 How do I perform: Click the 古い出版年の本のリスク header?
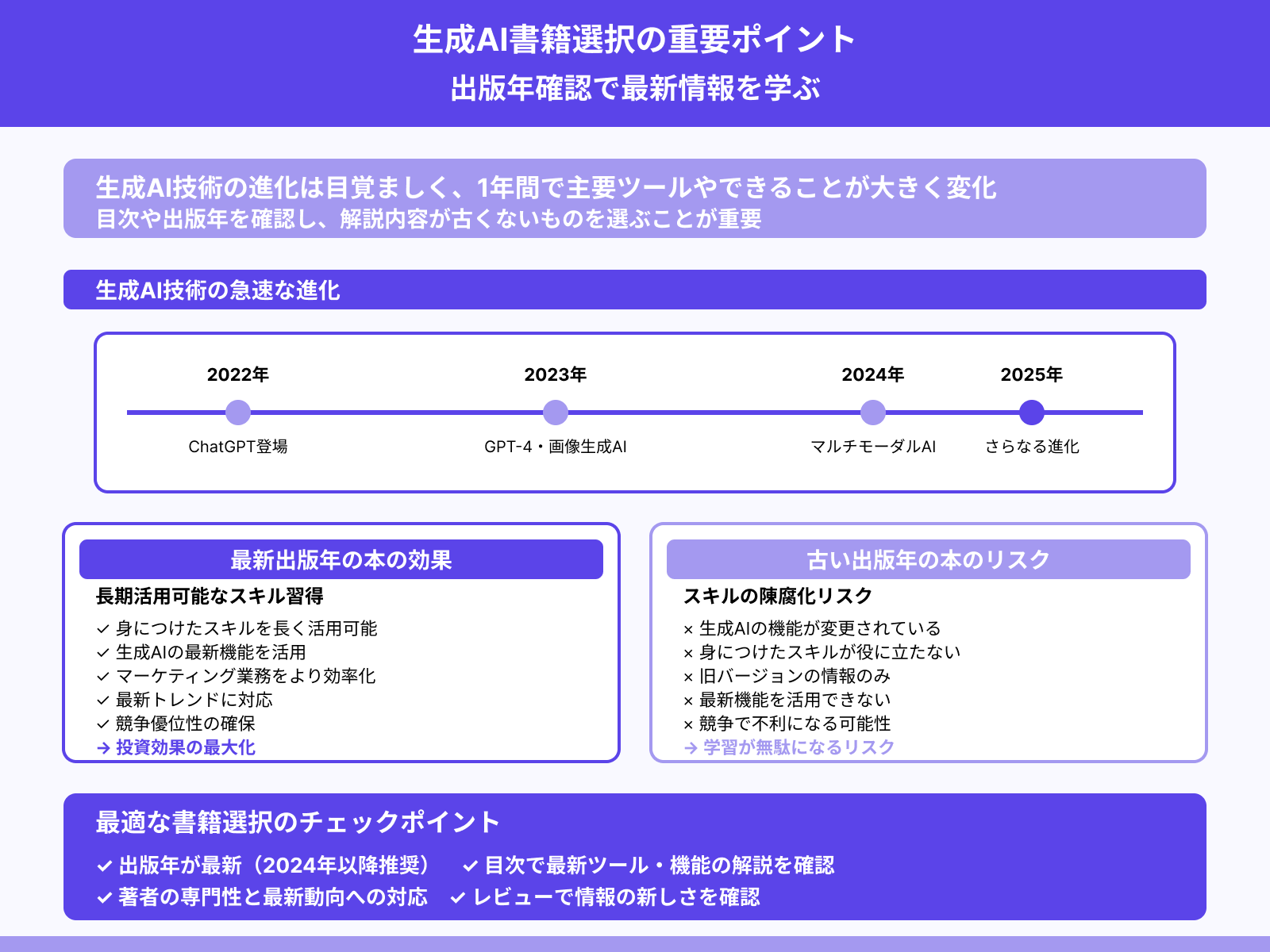pos(929,559)
